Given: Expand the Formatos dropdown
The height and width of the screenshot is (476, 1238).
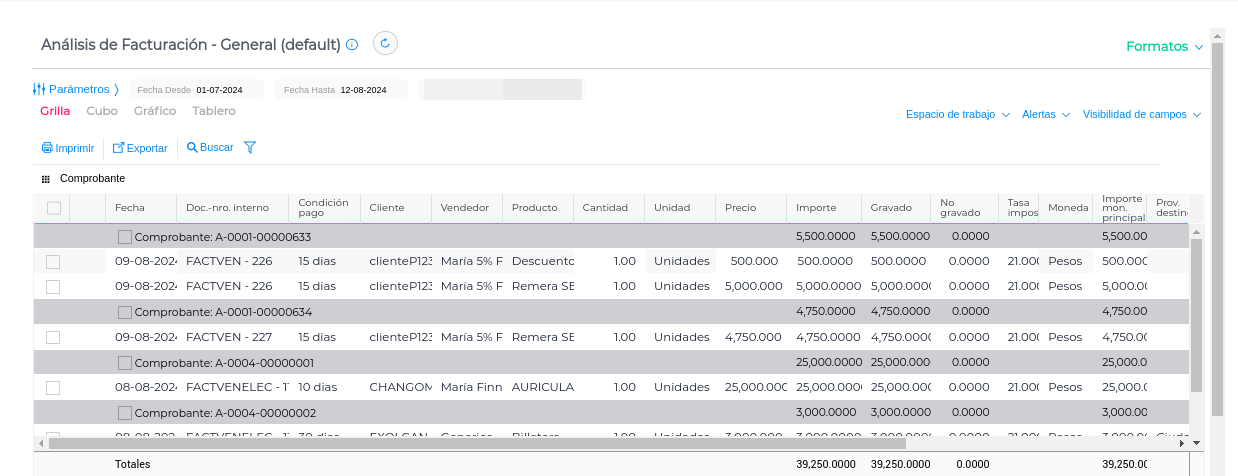Looking at the screenshot, I should click(x=1164, y=47).
